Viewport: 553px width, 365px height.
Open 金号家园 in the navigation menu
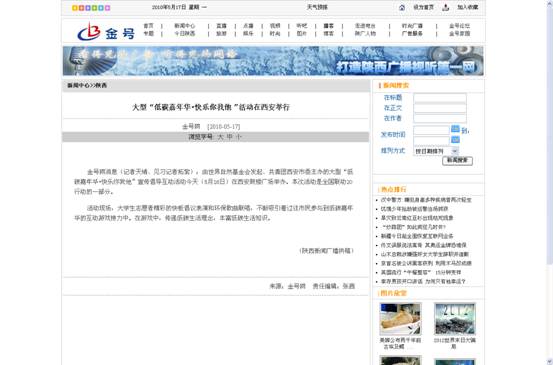coord(460,34)
